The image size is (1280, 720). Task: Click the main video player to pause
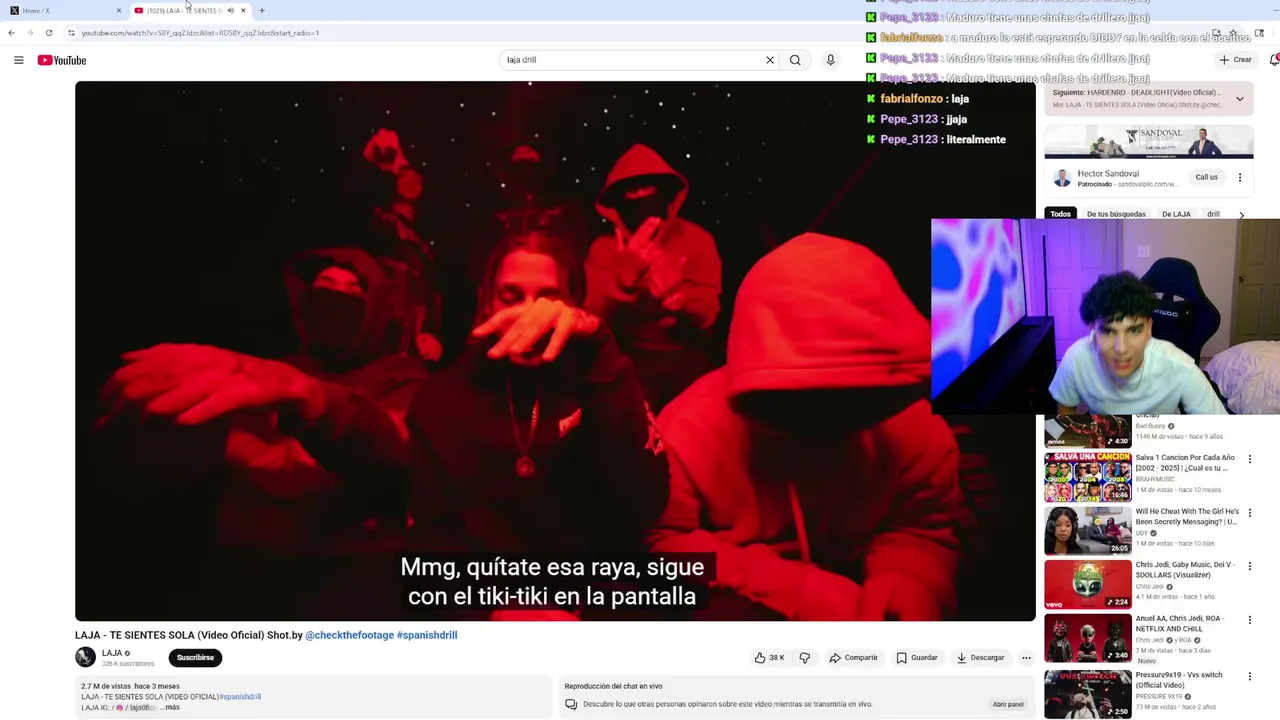pyautogui.click(x=555, y=351)
